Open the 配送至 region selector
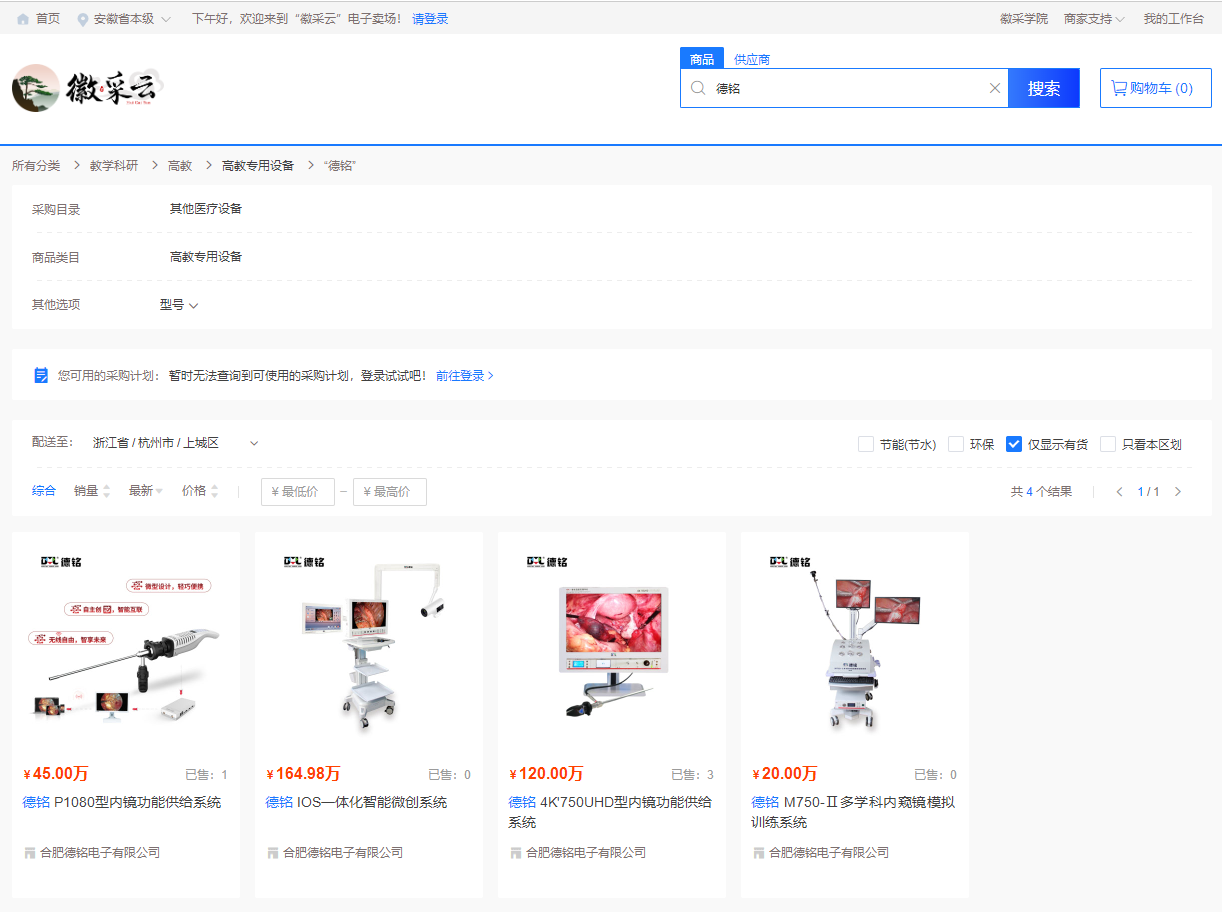This screenshot has height=912, width=1222. click(253, 442)
